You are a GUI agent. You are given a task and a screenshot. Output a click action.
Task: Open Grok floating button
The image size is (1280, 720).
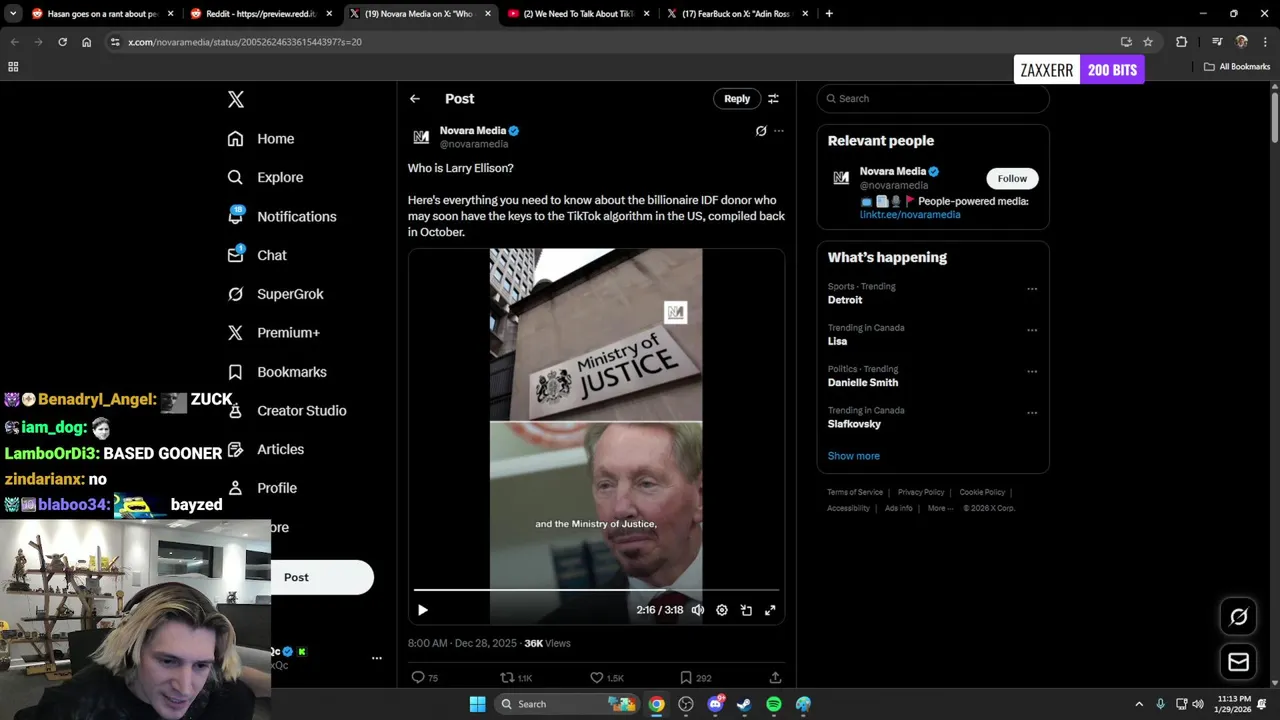click(x=1238, y=617)
